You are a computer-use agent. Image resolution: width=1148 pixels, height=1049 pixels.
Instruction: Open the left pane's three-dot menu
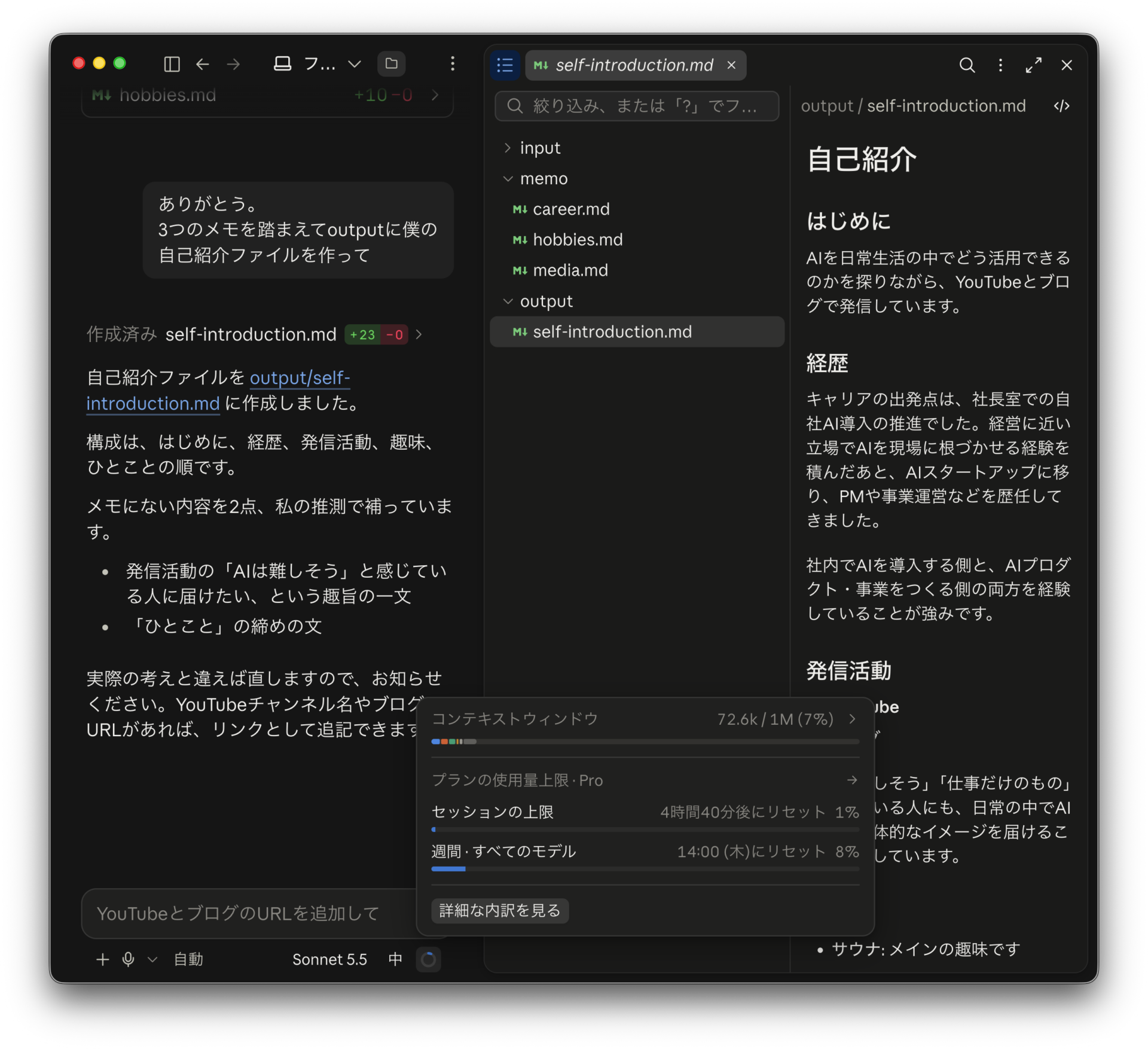pyautogui.click(x=453, y=64)
